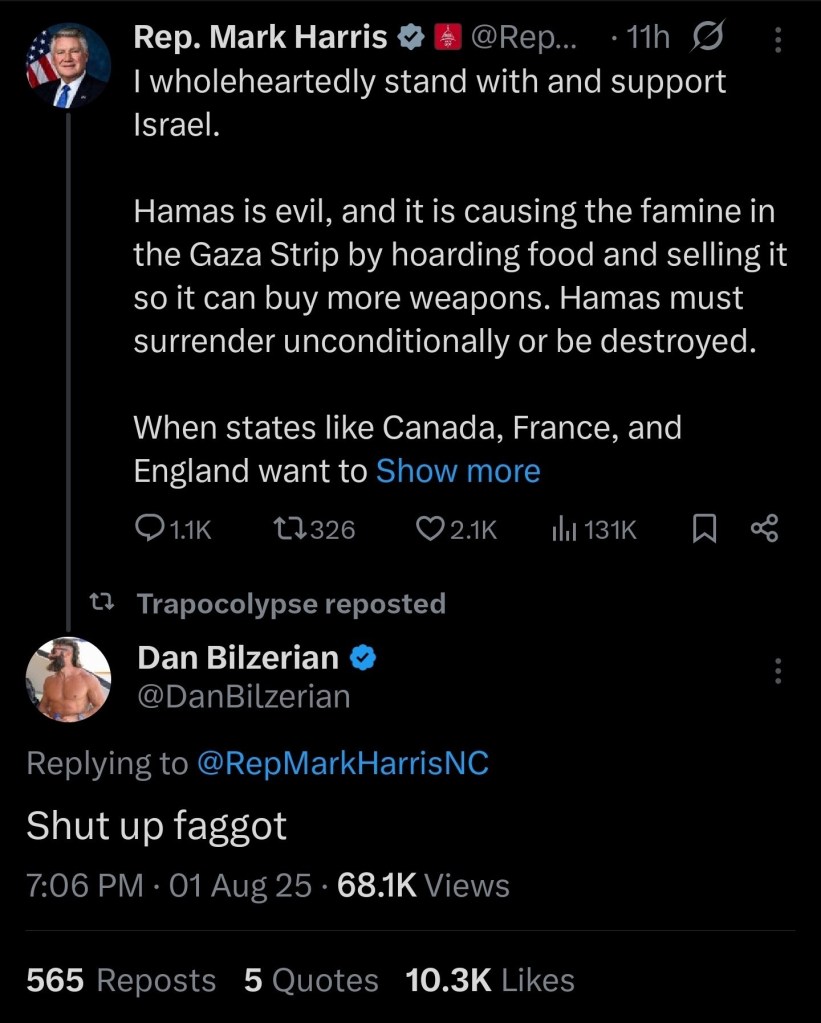
Task: Open Dan Bilzerian's profile avatar
Action: [x=68, y=679]
